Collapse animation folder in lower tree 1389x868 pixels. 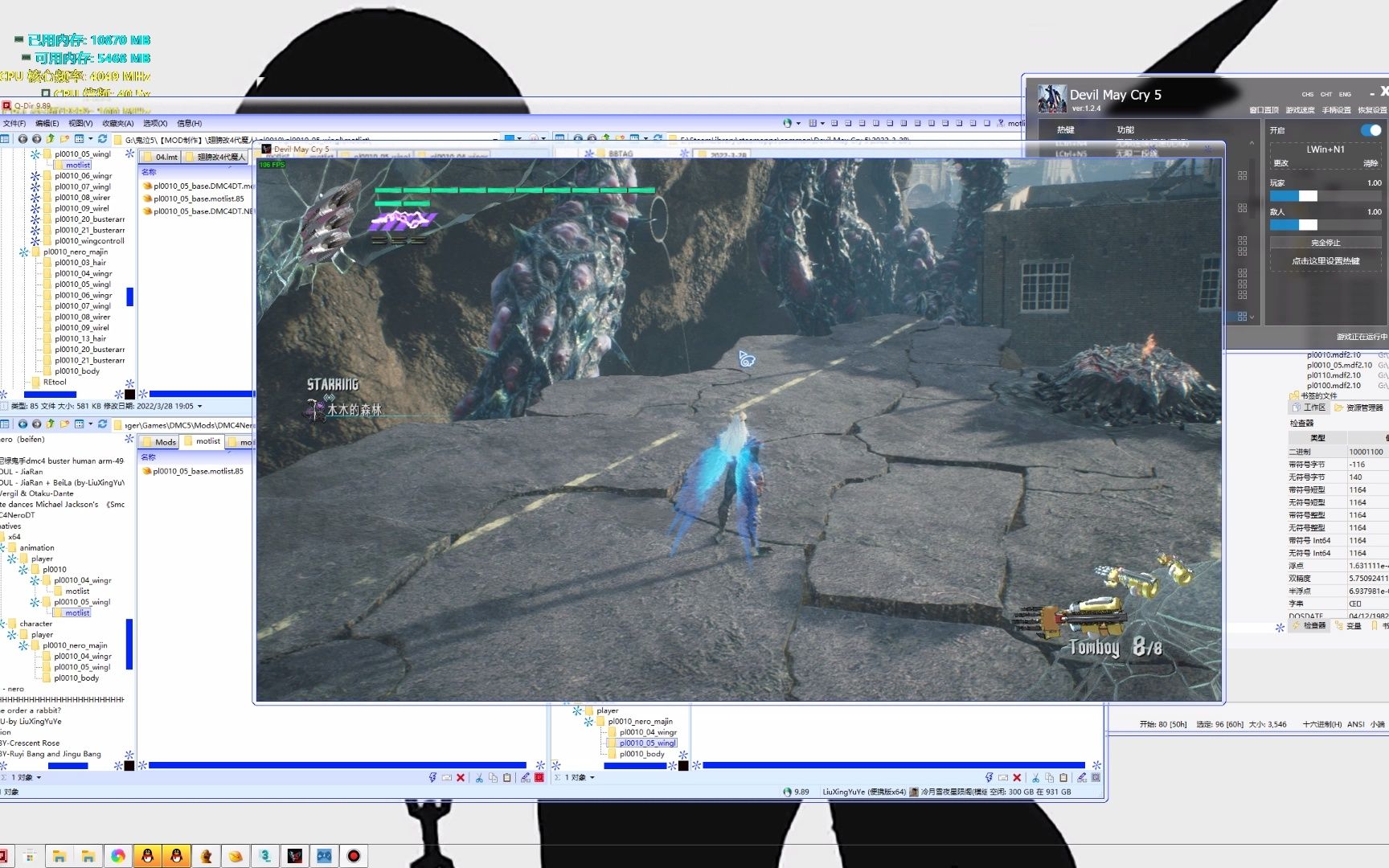pyautogui.click(x=1, y=547)
